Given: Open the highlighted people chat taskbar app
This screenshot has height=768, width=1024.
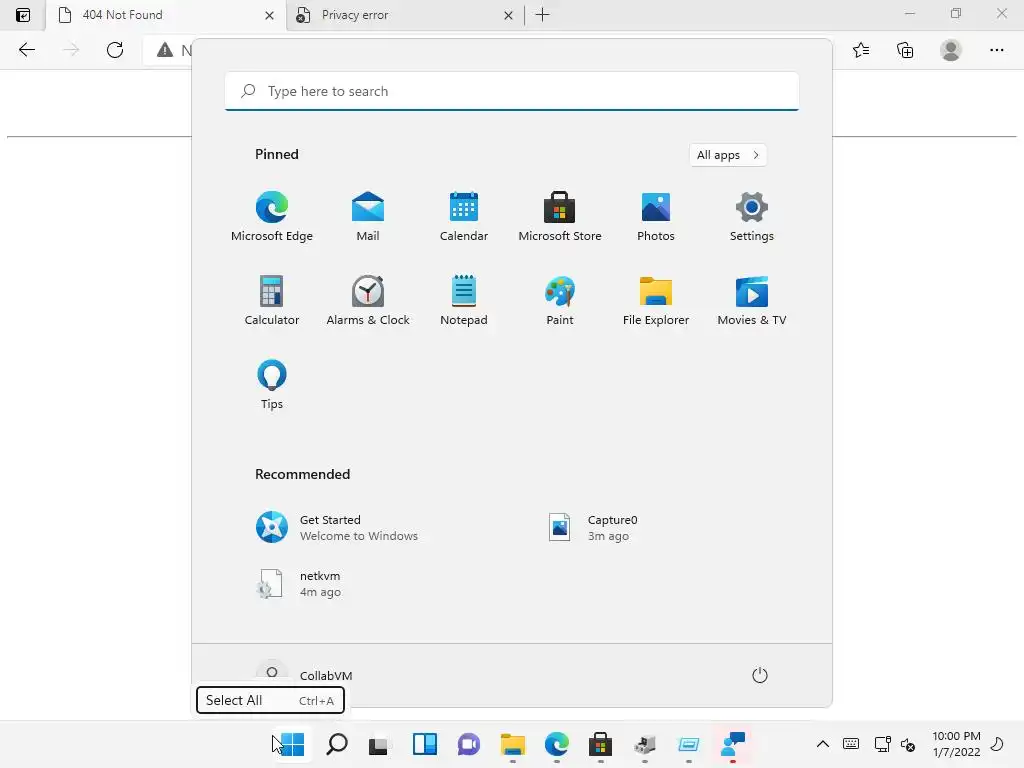Looking at the screenshot, I should [x=733, y=744].
